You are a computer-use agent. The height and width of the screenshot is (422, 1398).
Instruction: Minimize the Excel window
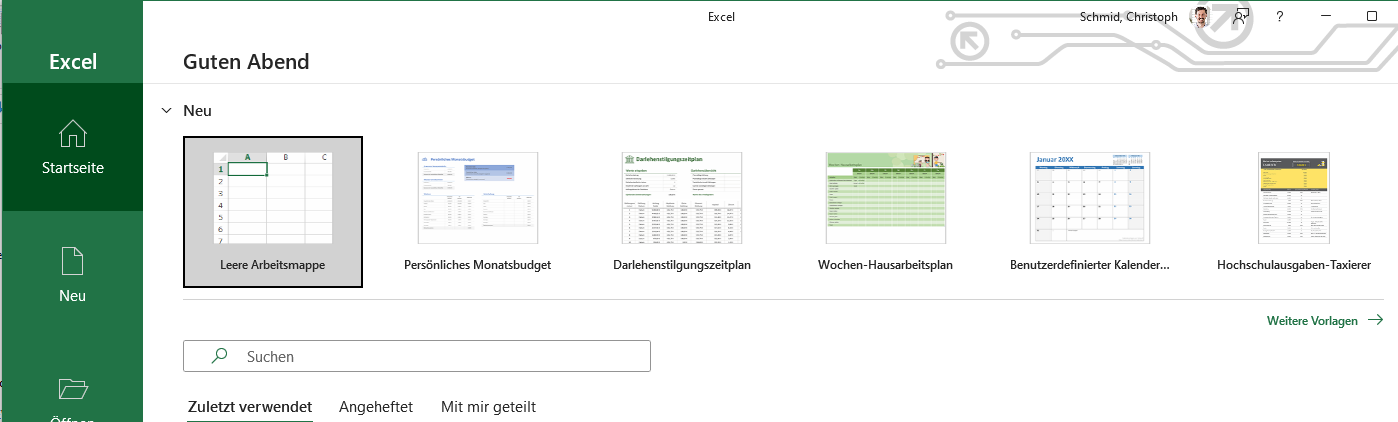tap(1326, 16)
